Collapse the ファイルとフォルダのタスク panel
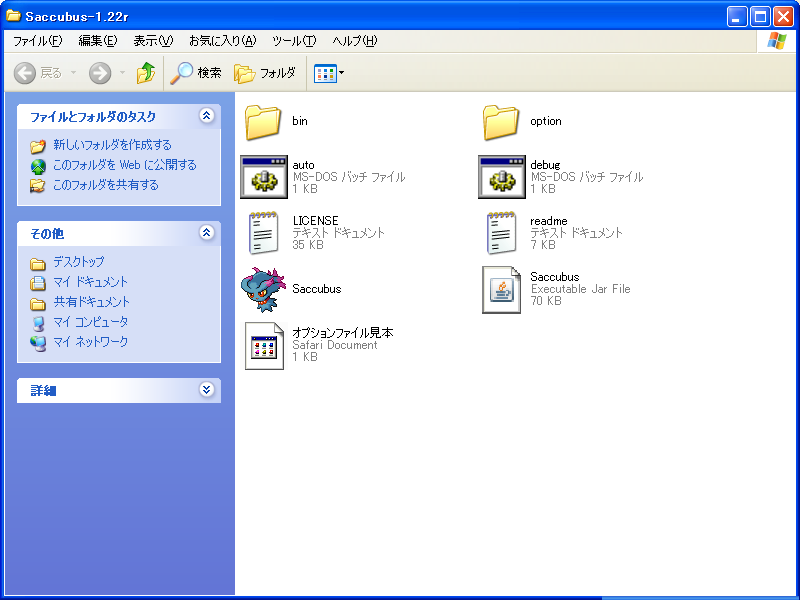800x600 pixels. tap(206, 116)
